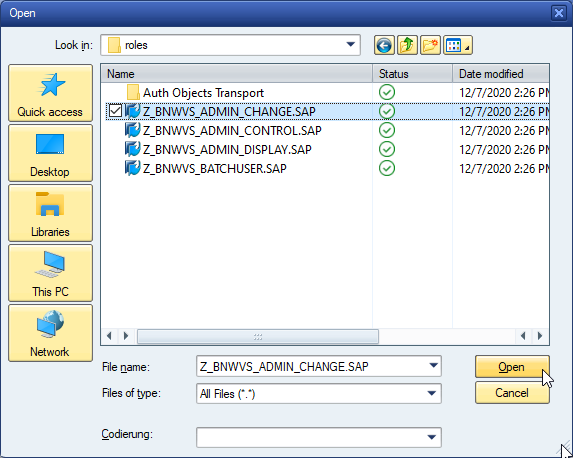573x458 pixels.
Task: Sort by the Status column header
Action: pos(412,74)
